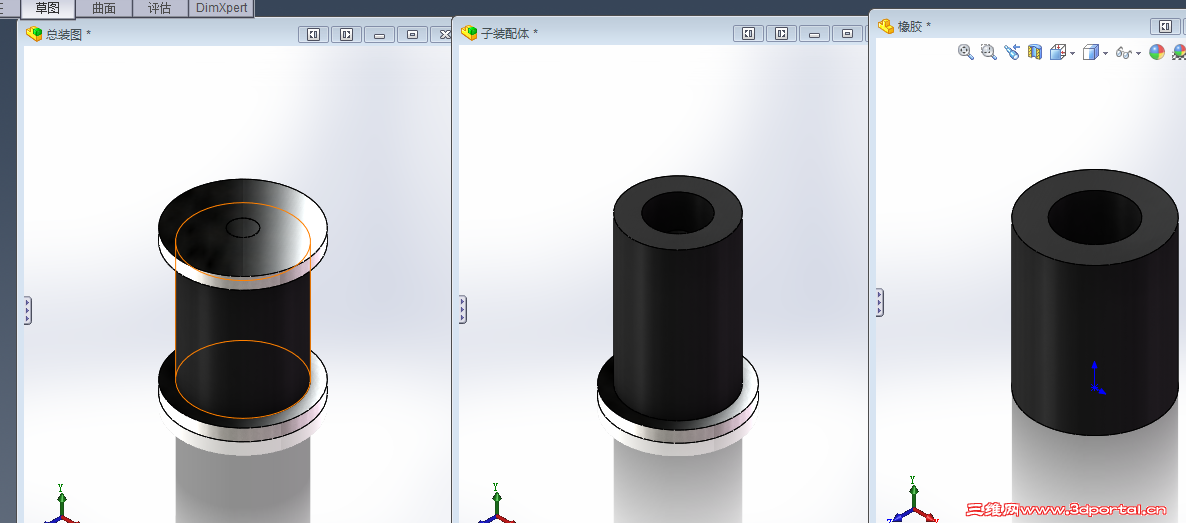1186x523 pixels.
Task: Tile 总装图 window to the right
Action: point(346,34)
